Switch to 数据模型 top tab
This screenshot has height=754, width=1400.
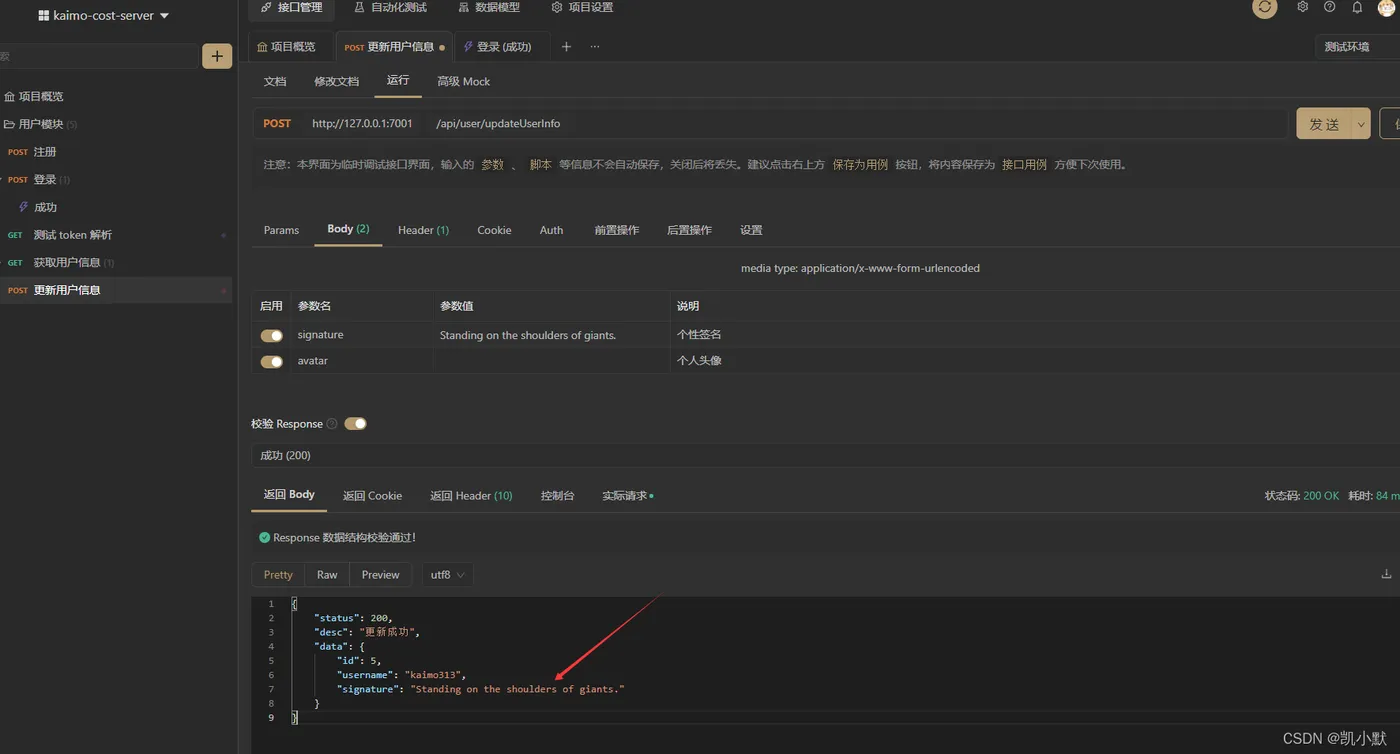[x=489, y=8]
